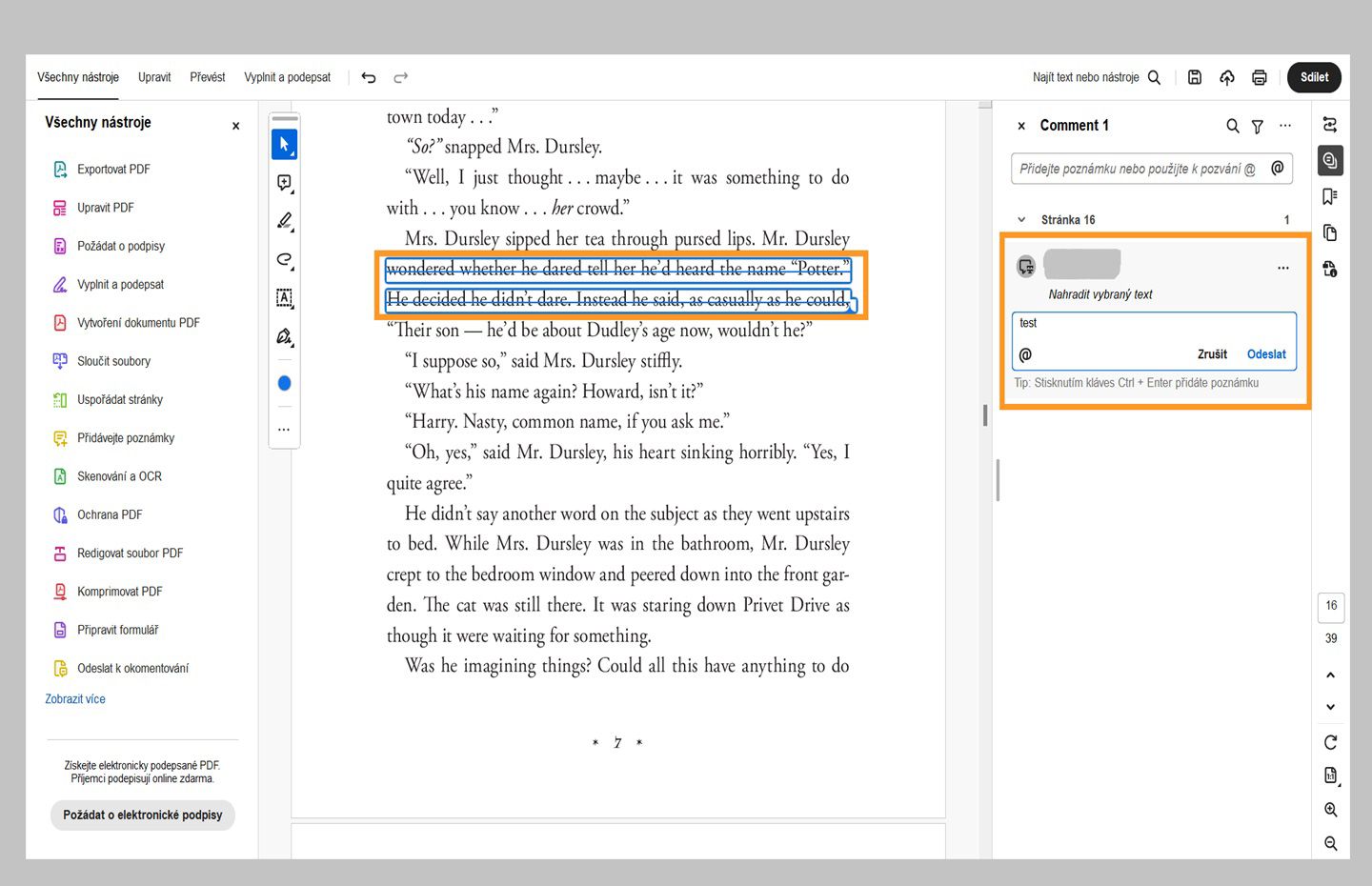
Task: Select the highlighter pen tool
Action: tap(284, 221)
